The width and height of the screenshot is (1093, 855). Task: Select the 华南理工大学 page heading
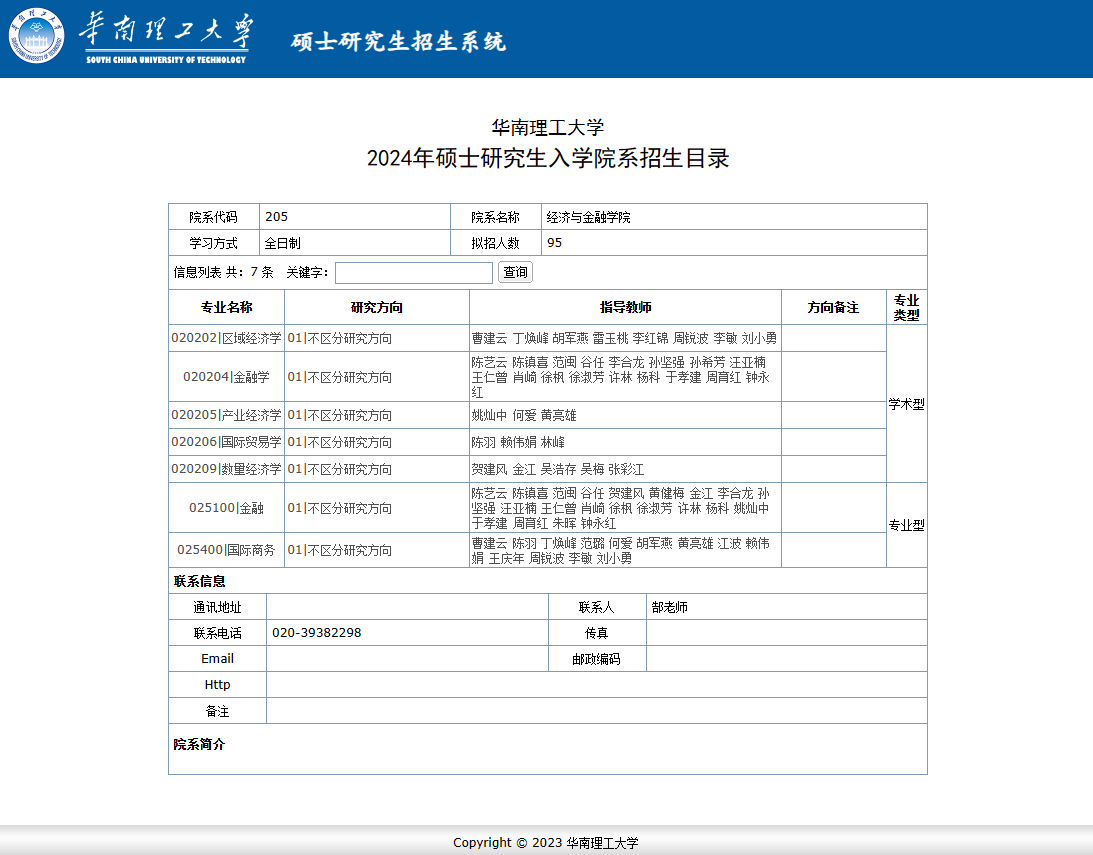point(547,128)
